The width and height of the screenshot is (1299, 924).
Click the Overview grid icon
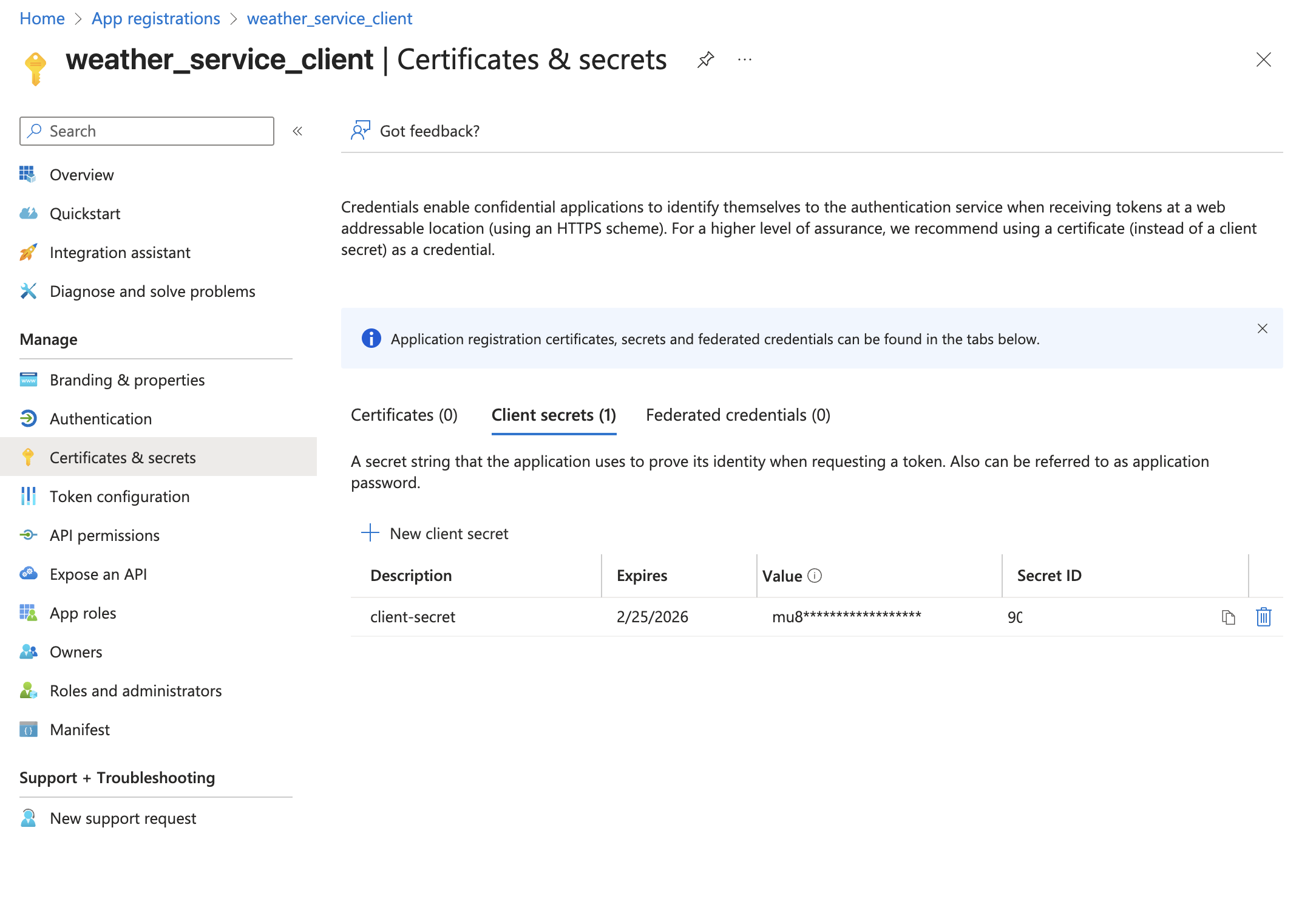pos(28,174)
